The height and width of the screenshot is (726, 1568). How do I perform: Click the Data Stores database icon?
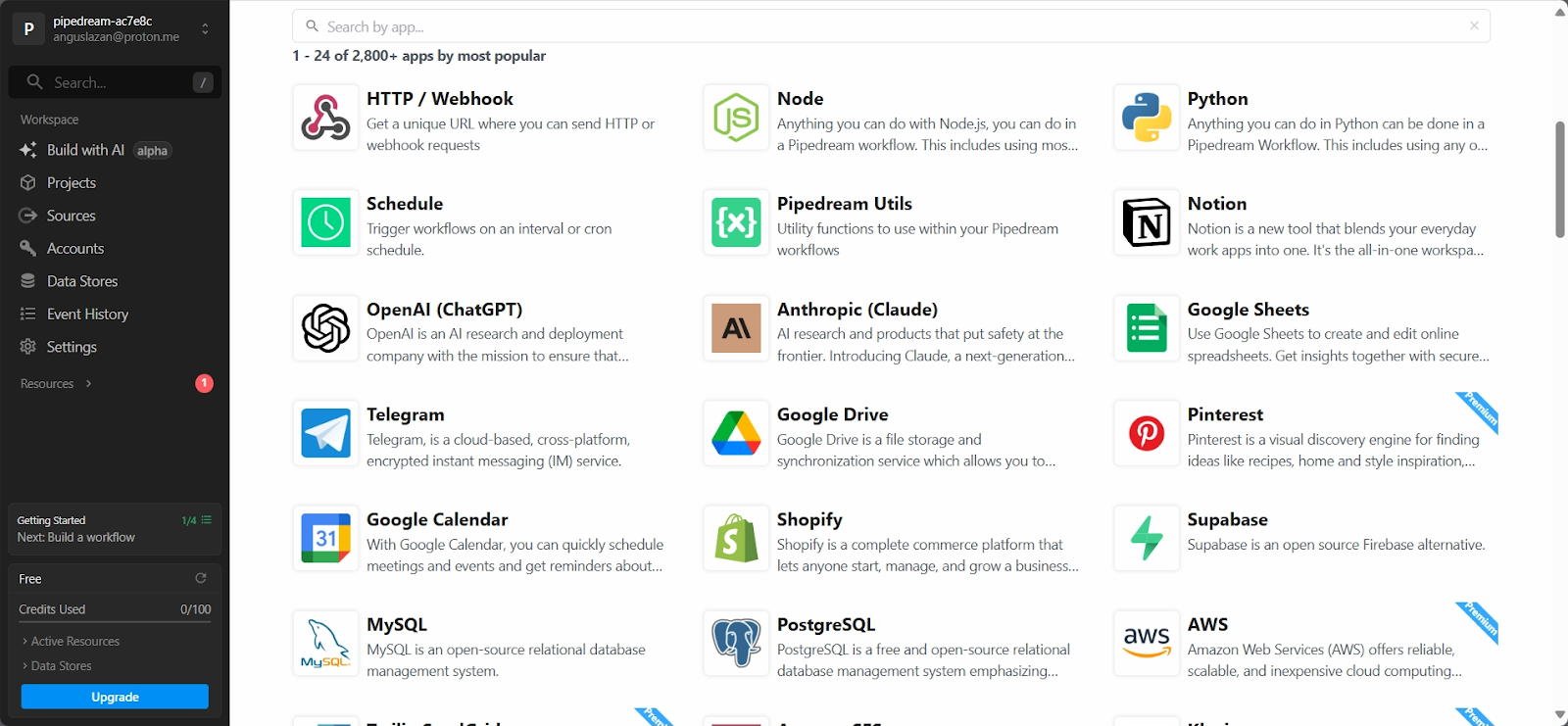pos(28,281)
